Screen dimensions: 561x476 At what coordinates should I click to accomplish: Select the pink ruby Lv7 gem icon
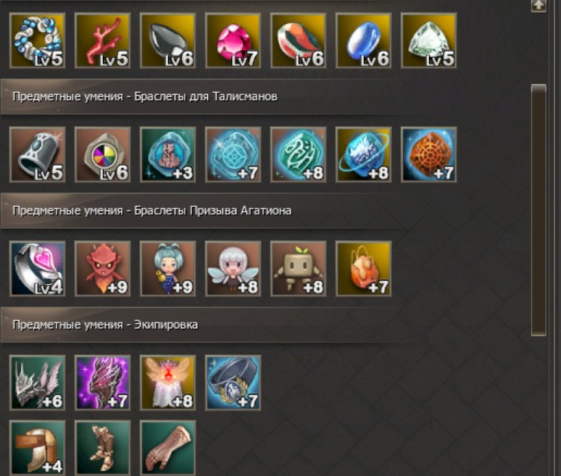point(233,41)
